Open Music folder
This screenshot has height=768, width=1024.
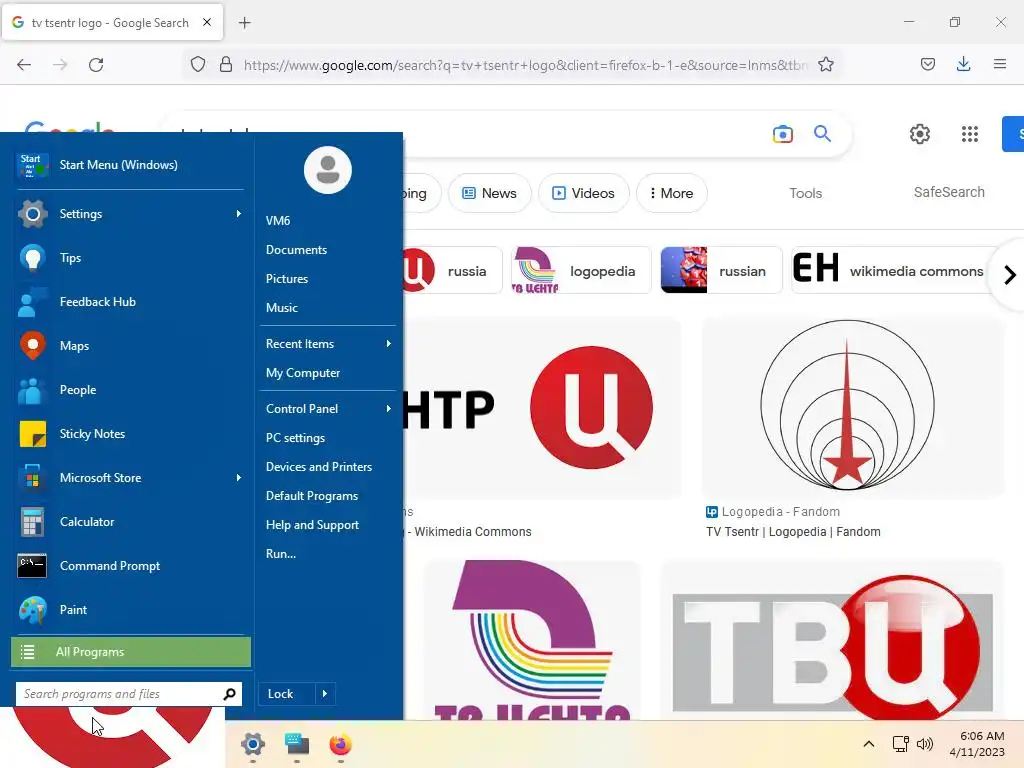click(281, 308)
